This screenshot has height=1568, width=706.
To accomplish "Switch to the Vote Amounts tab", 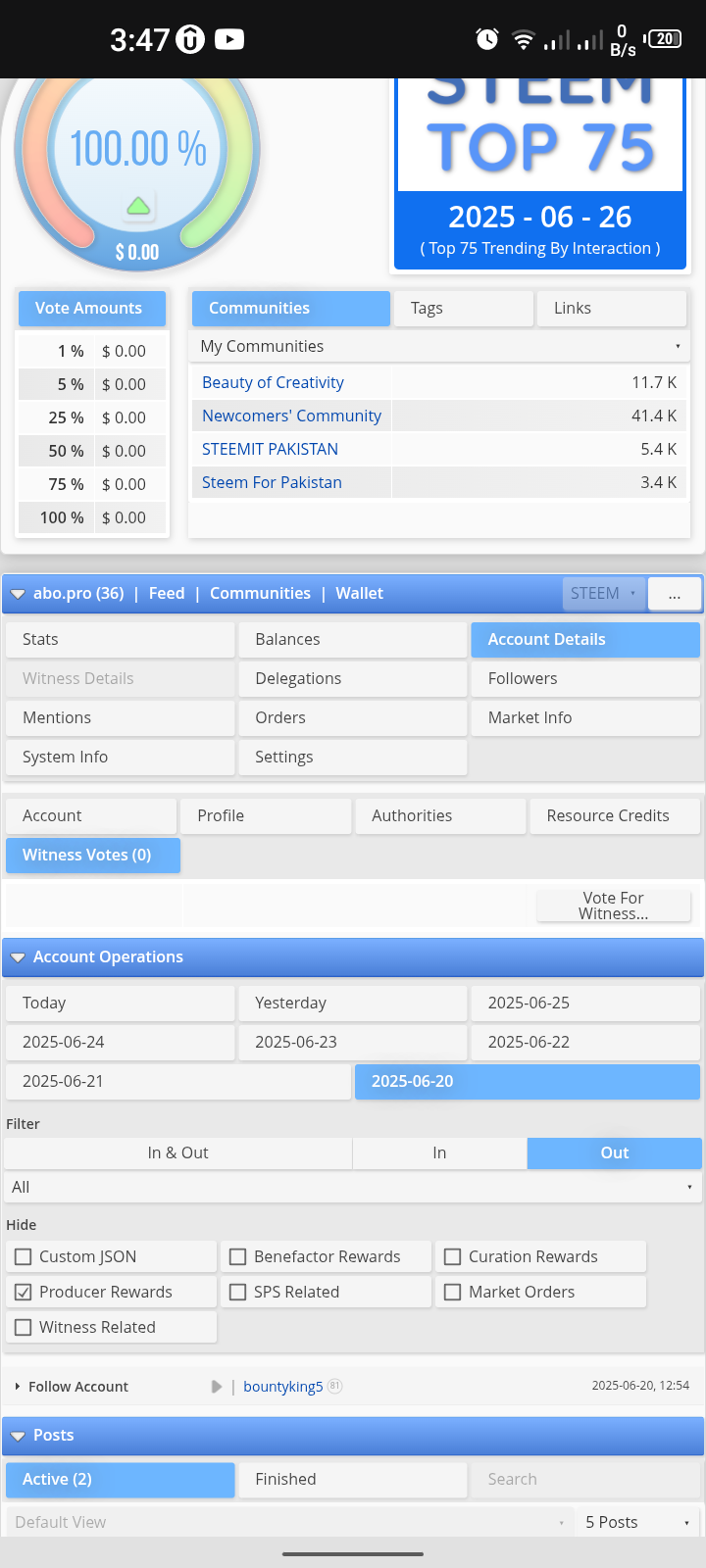I will coord(92,308).
